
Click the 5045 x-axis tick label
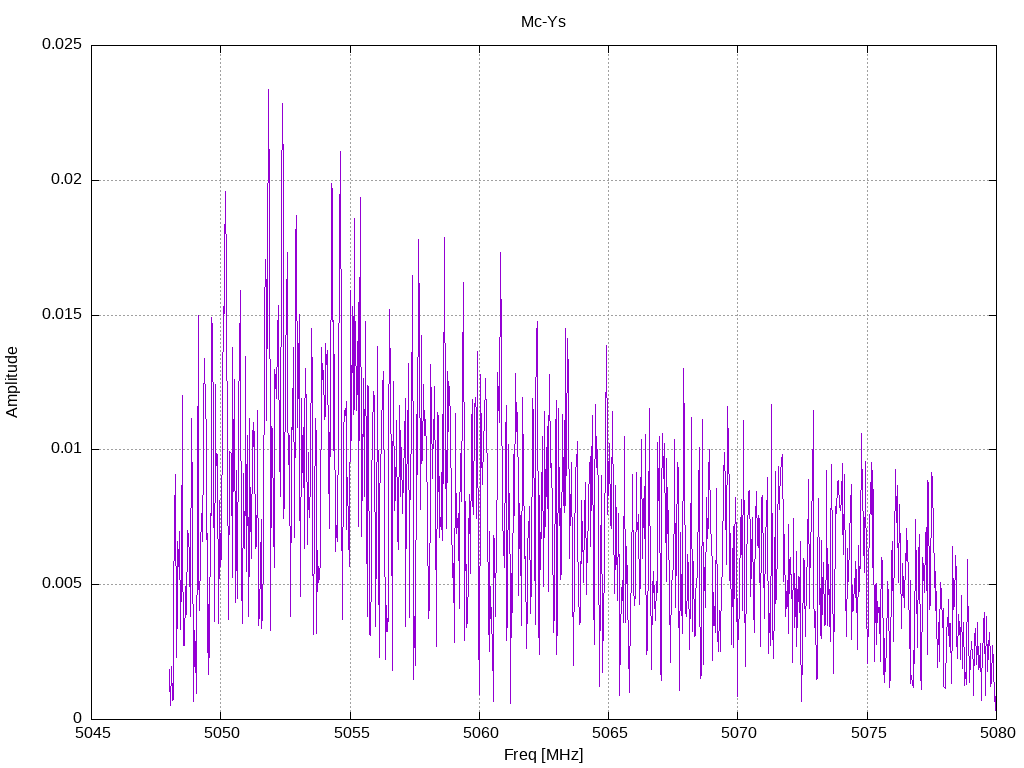click(x=93, y=733)
